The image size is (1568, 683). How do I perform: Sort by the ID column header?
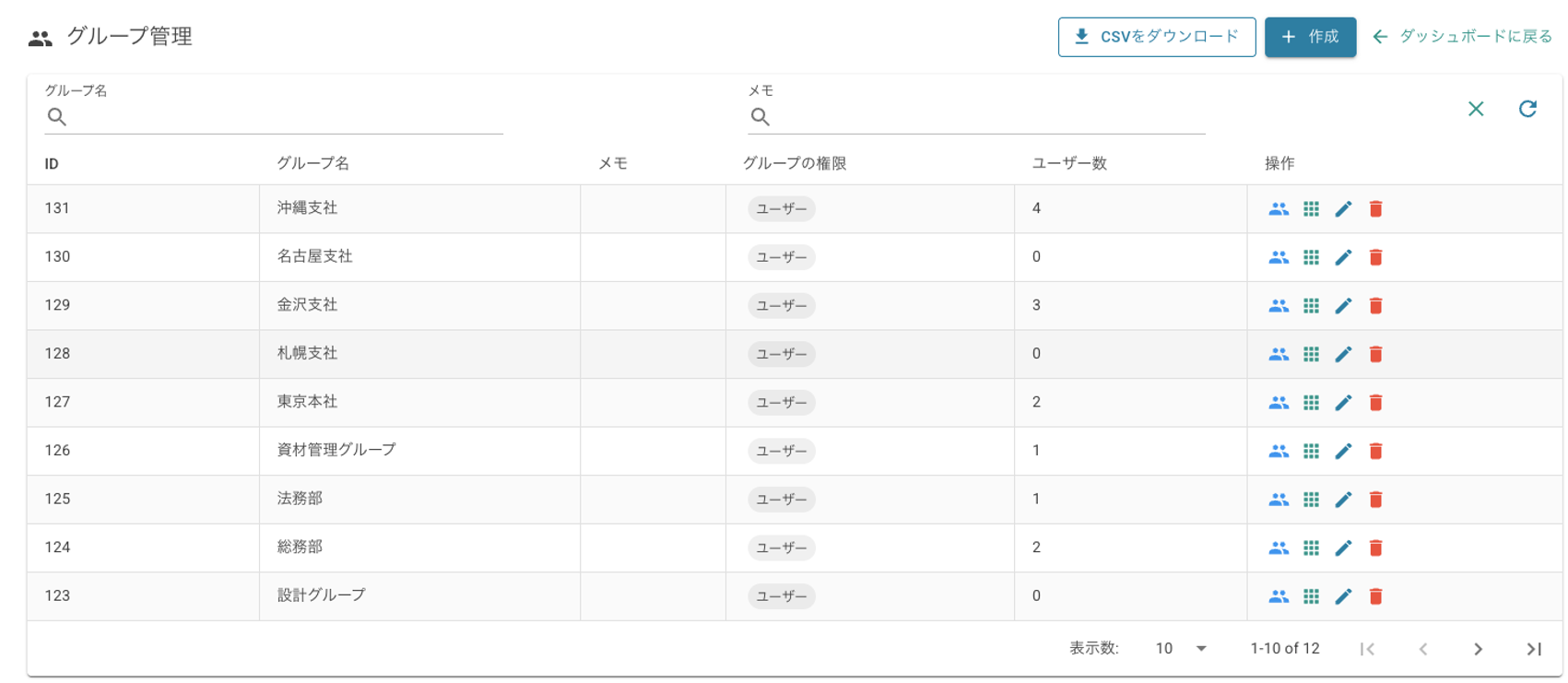(x=52, y=164)
